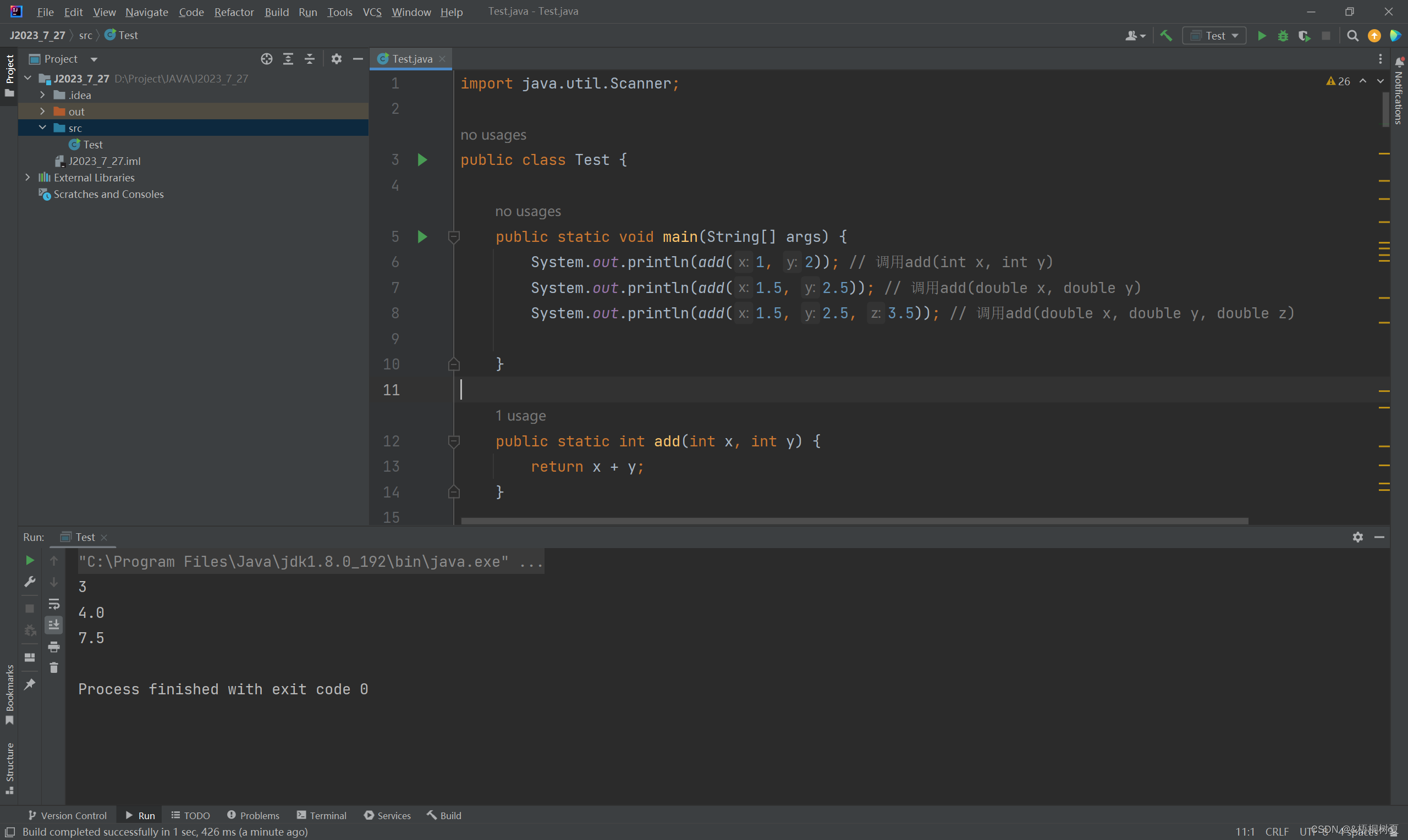Go to next highlighted warning arrow

coord(1380,81)
